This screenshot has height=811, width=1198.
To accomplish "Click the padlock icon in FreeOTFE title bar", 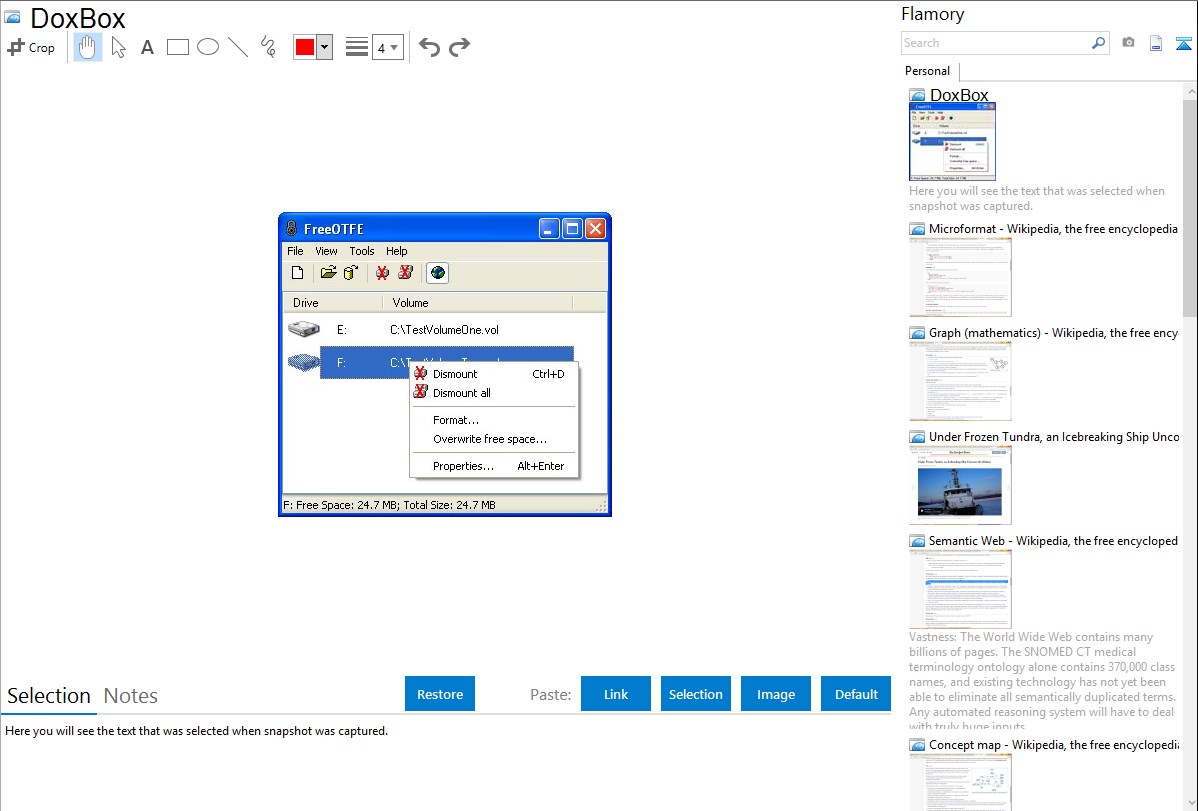I will pos(291,229).
